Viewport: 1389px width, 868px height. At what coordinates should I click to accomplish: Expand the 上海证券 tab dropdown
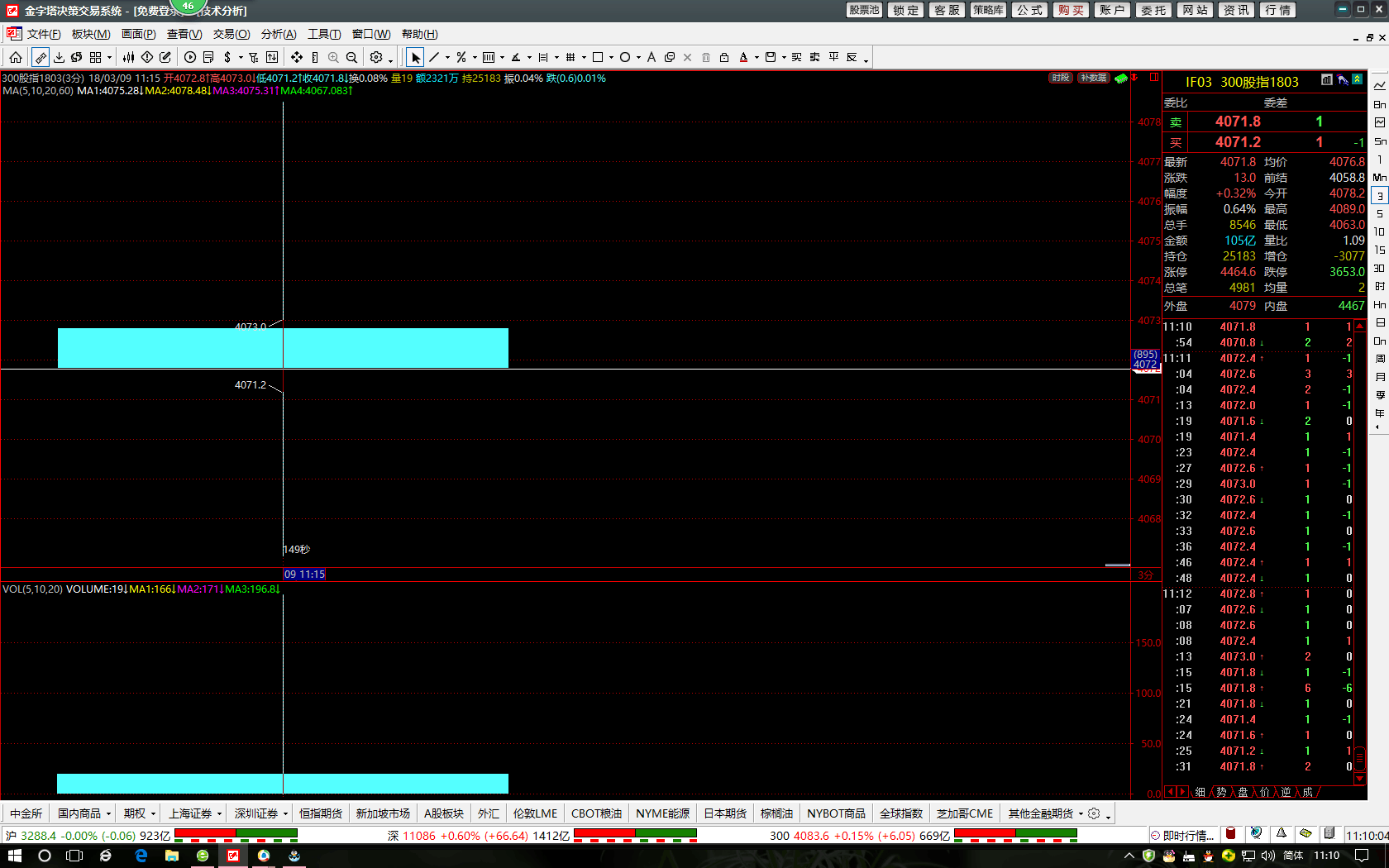(x=219, y=814)
